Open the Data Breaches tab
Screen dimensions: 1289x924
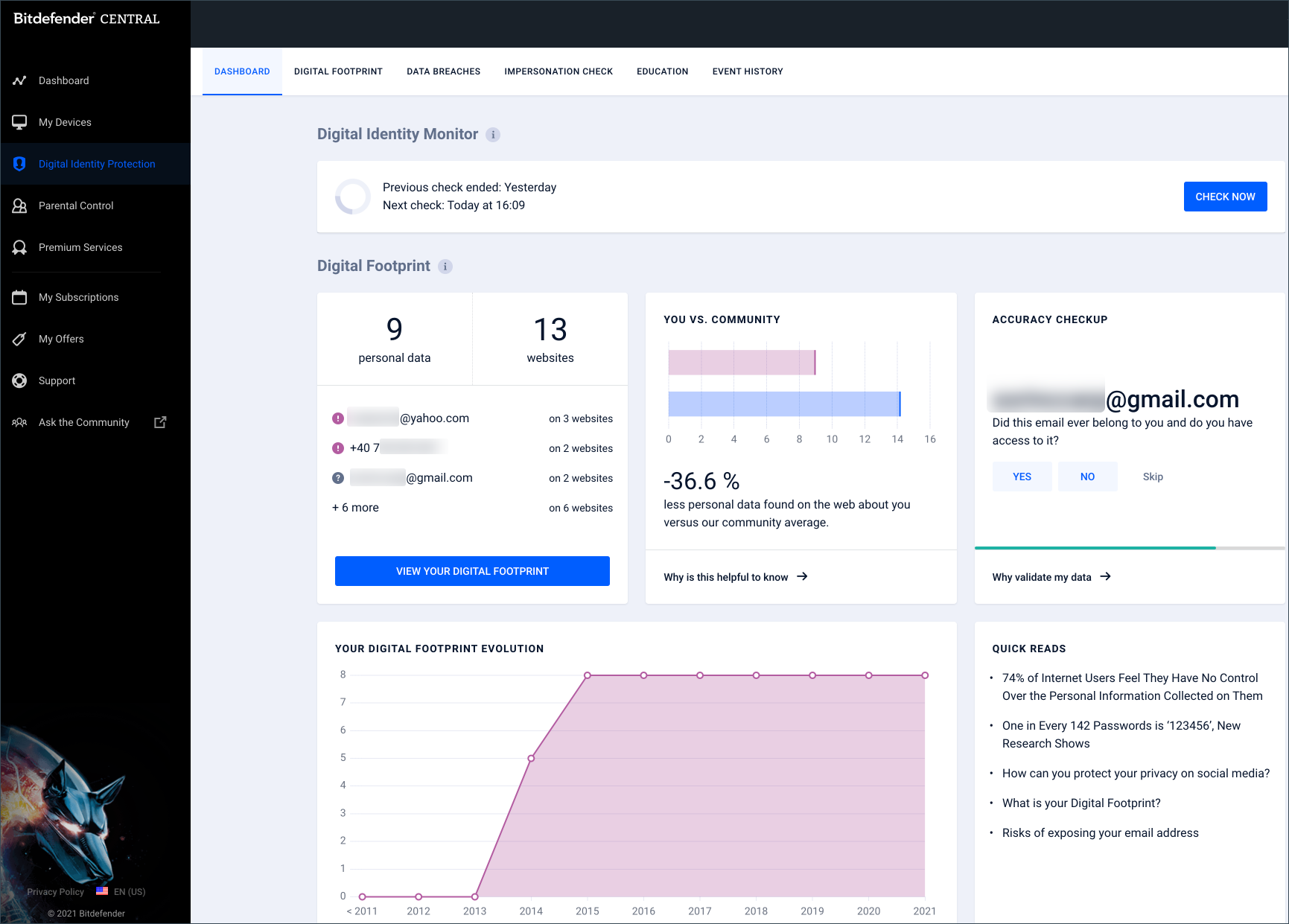click(x=443, y=71)
